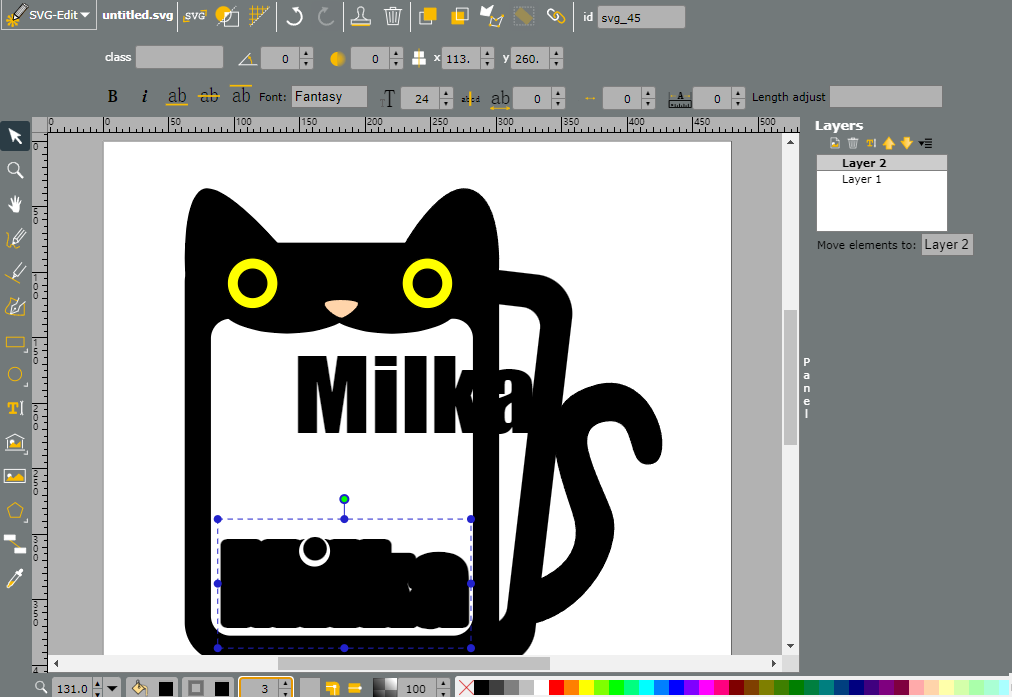Open the Fantasy font selector
Viewport: 1012px width, 697px height.
pos(329,97)
